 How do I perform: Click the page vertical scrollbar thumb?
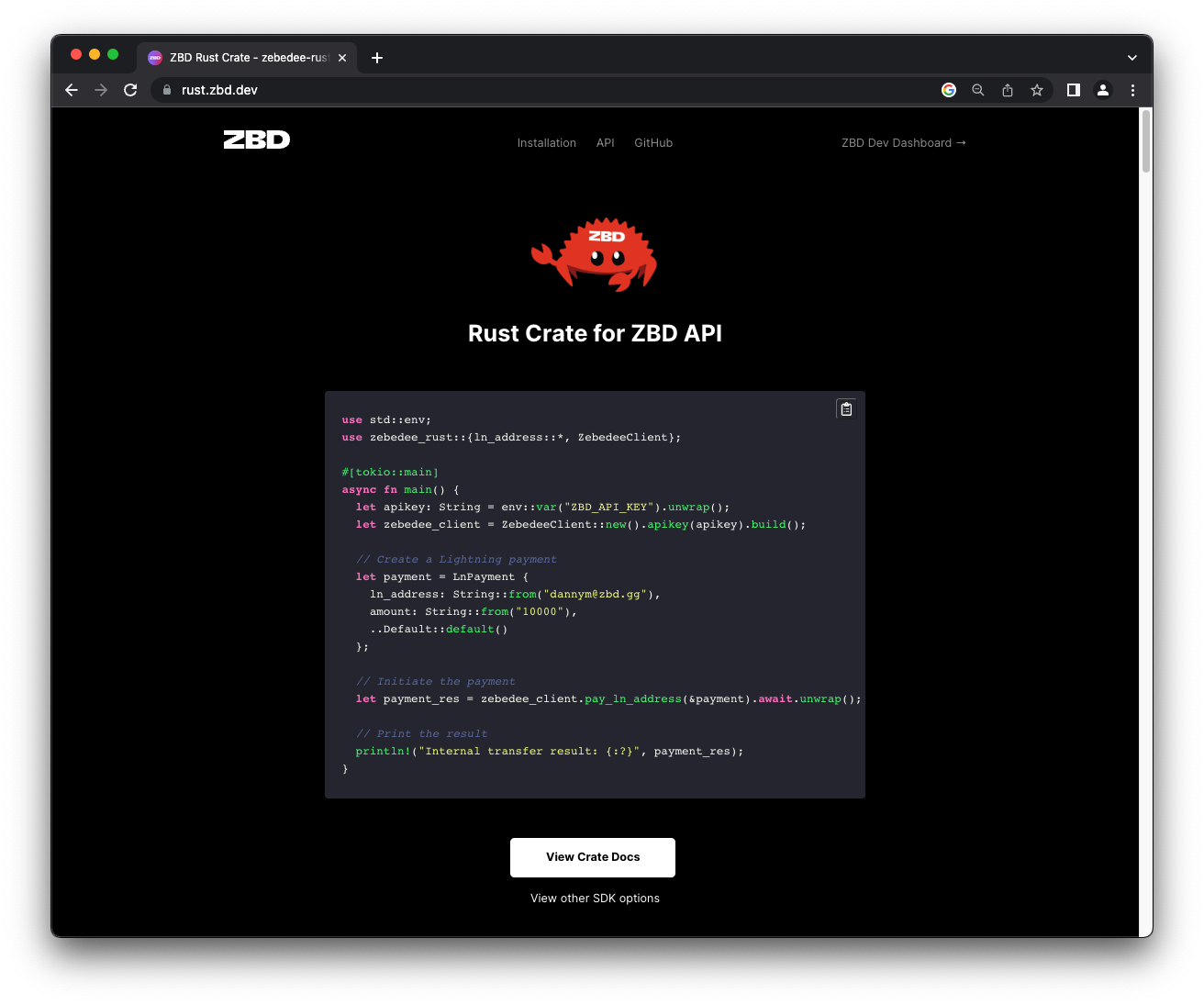(x=1146, y=140)
